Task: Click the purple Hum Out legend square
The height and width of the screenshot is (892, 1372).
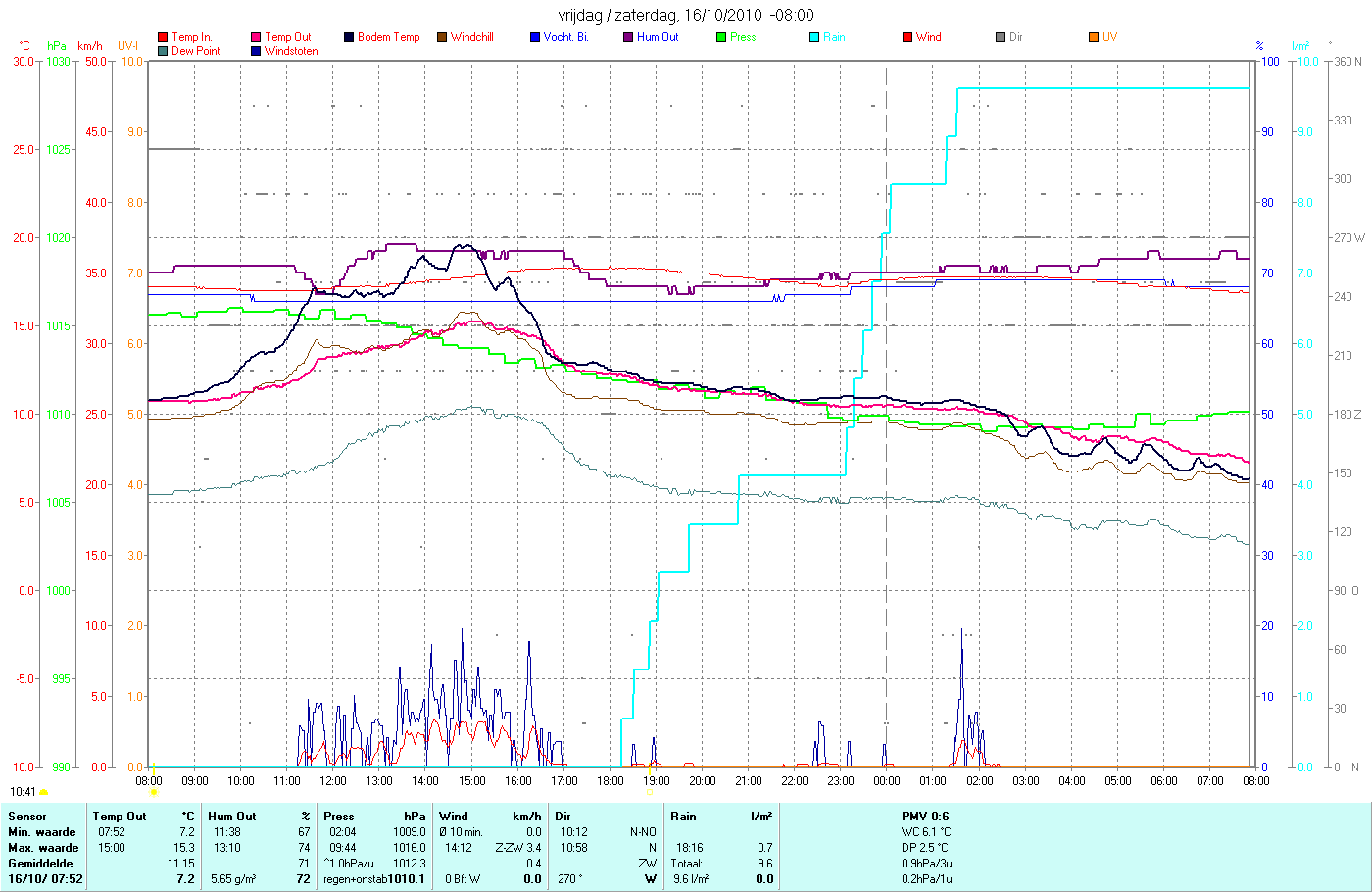Action: [x=628, y=37]
